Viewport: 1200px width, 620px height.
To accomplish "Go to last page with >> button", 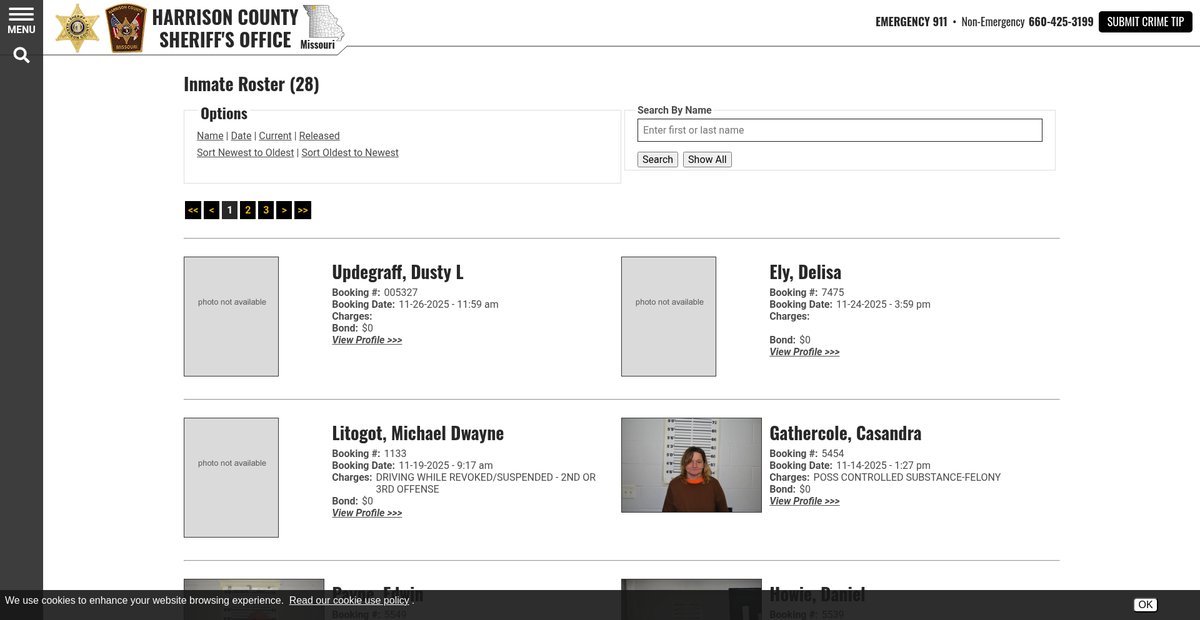I will [x=303, y=210].
